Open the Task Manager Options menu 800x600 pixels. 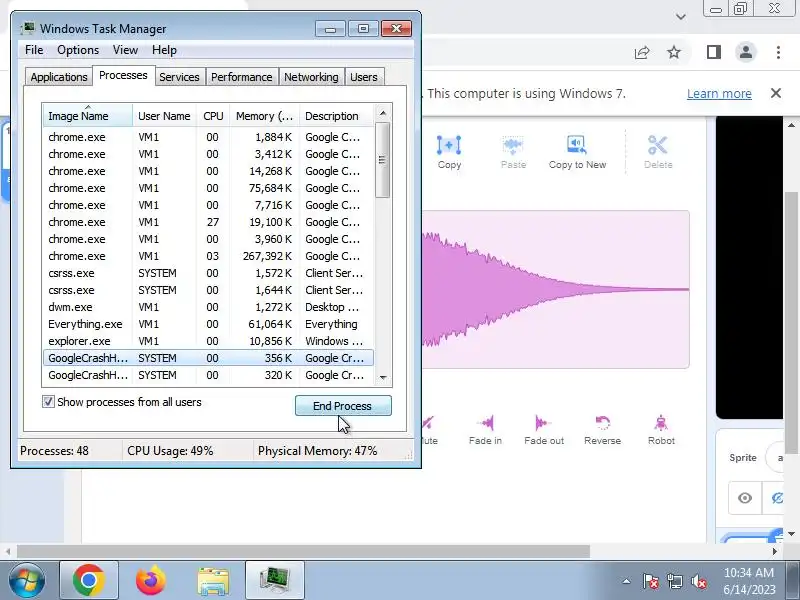click(78, 50)
